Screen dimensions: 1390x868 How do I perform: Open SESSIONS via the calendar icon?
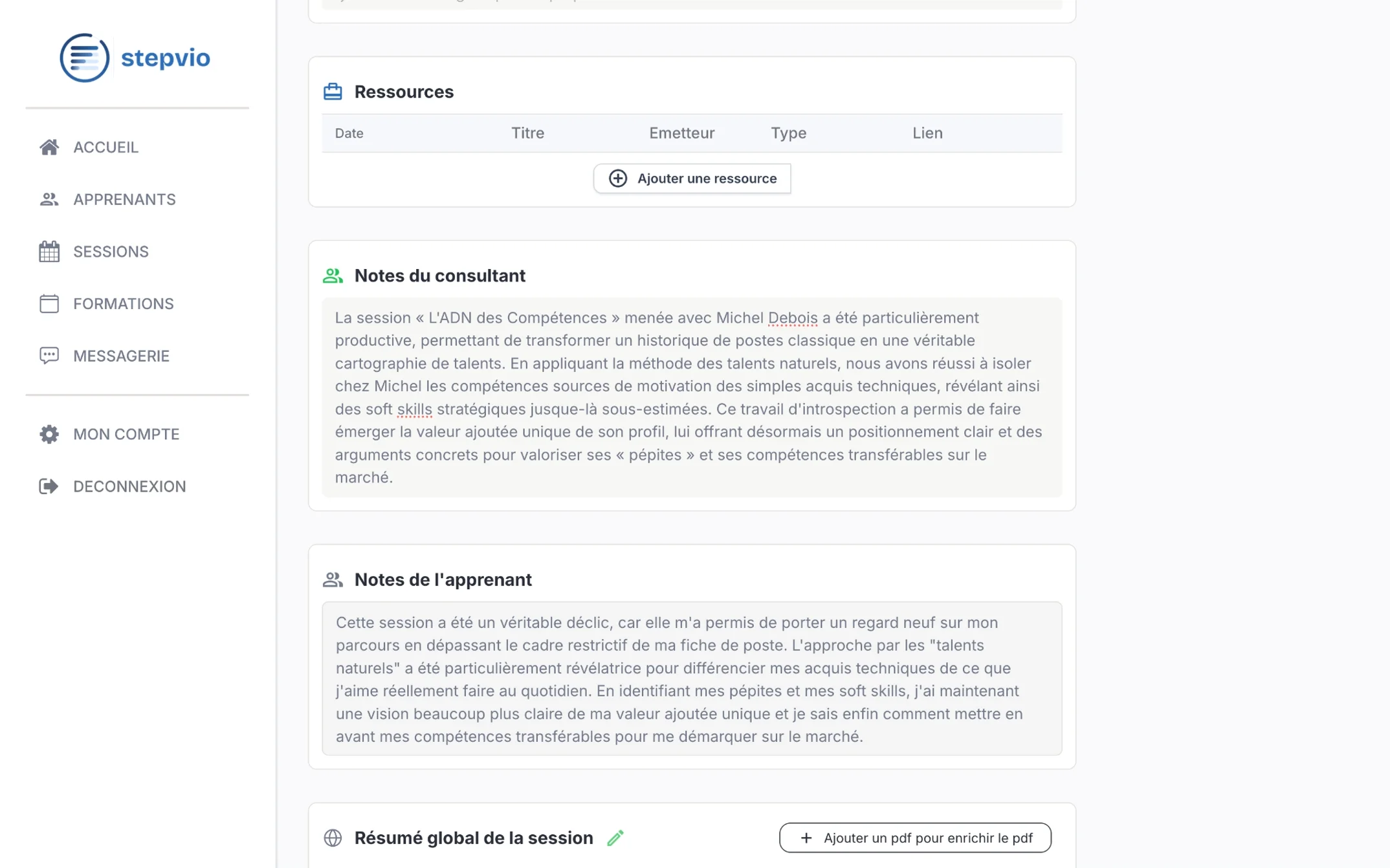click(x=49, y=251)
